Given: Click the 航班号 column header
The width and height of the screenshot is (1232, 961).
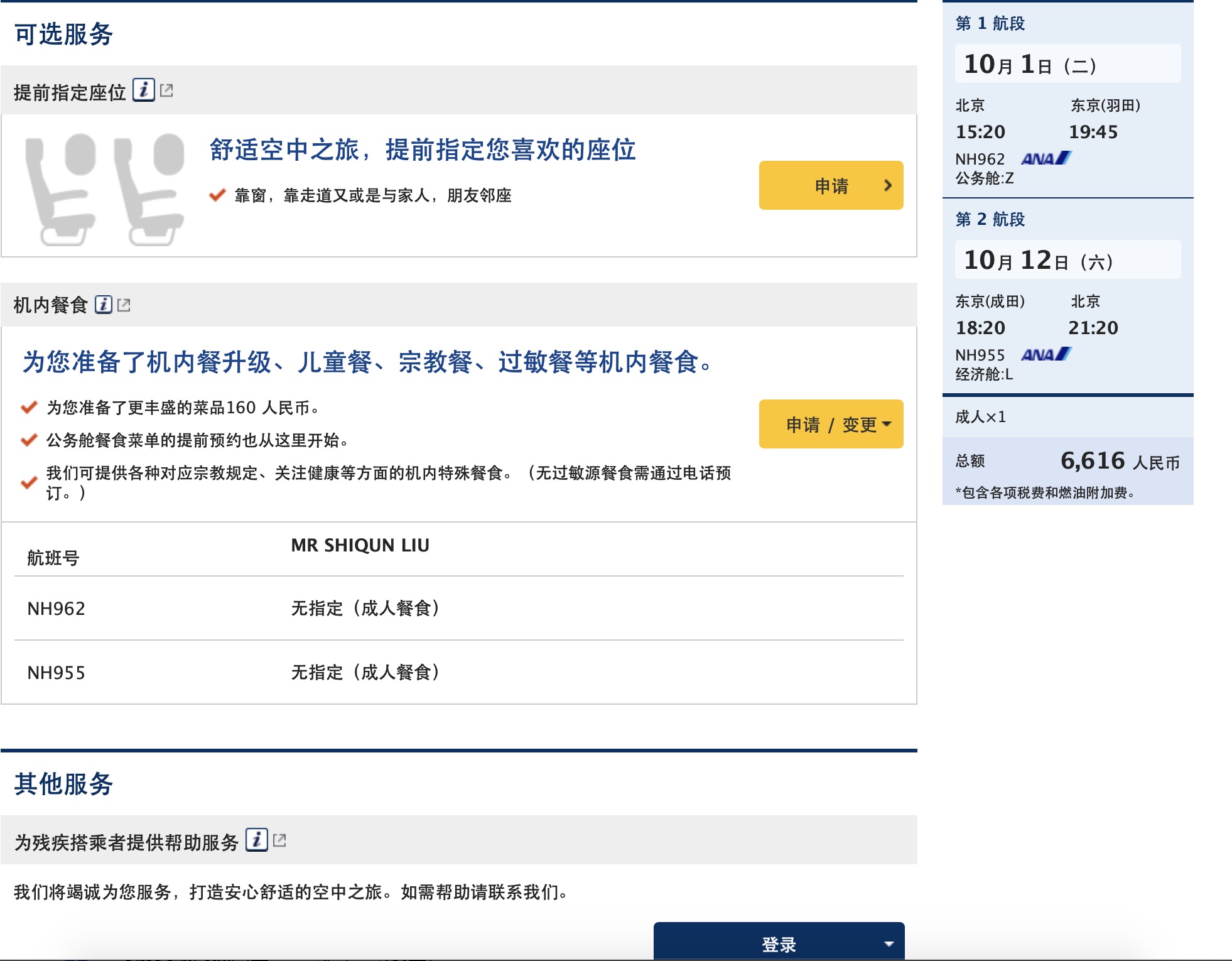Looking at the screenshot, I should click(x=53, y=558).
